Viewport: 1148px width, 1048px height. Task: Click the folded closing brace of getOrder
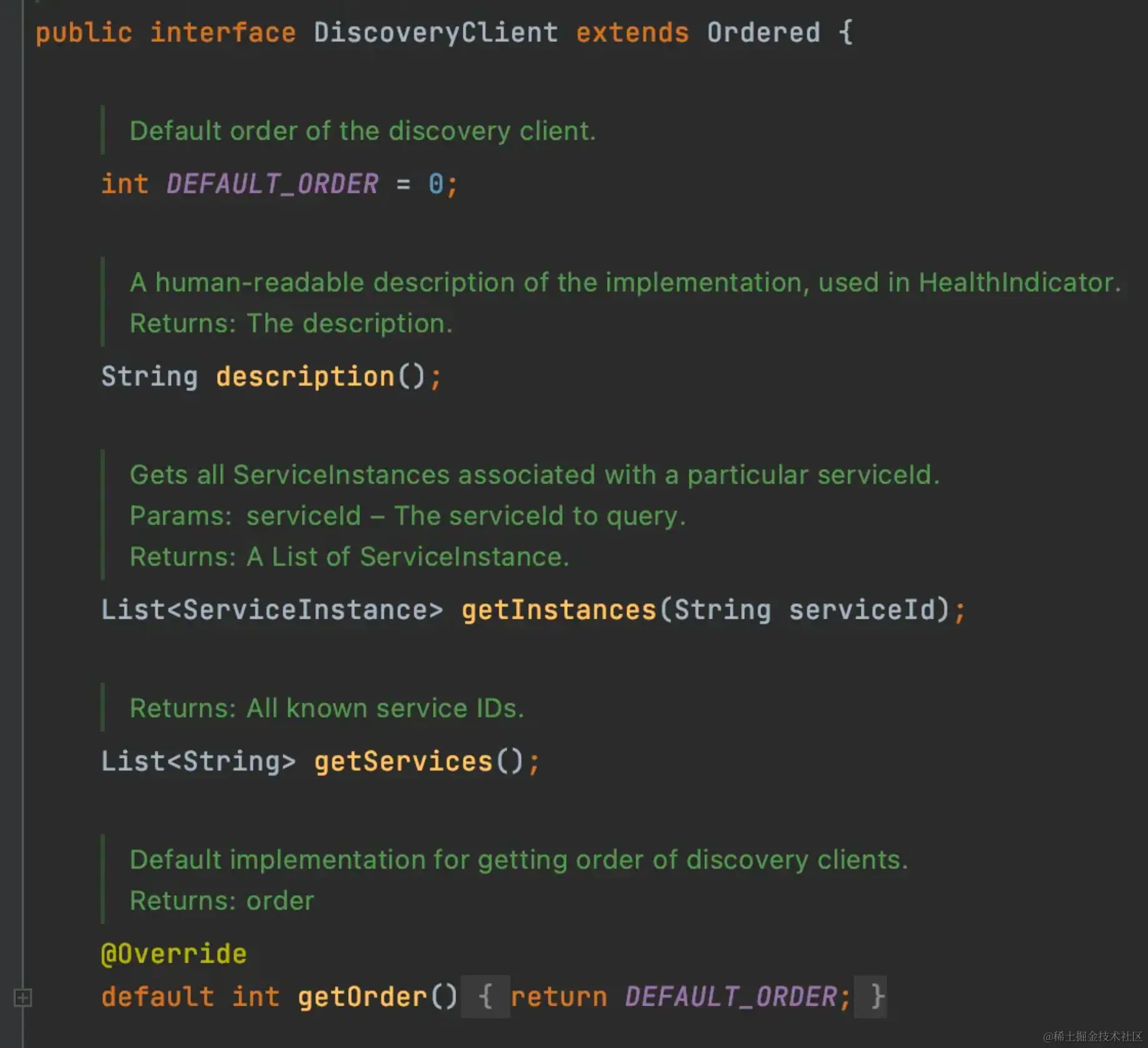click(x=871, y=997)
